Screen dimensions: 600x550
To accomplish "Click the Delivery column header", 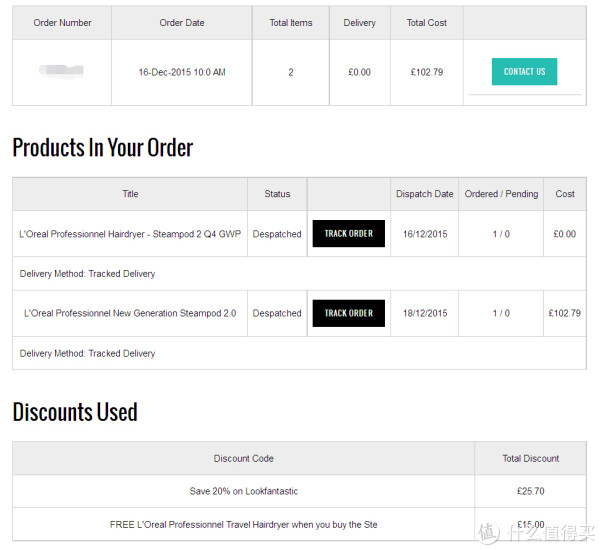I will [x=359, y=23].
